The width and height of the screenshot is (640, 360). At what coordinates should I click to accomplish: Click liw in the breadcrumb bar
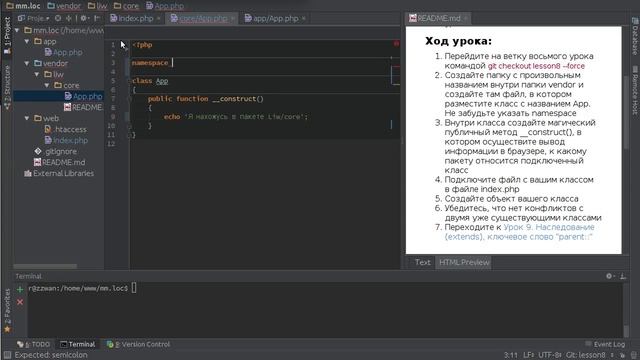click(98, 6)
